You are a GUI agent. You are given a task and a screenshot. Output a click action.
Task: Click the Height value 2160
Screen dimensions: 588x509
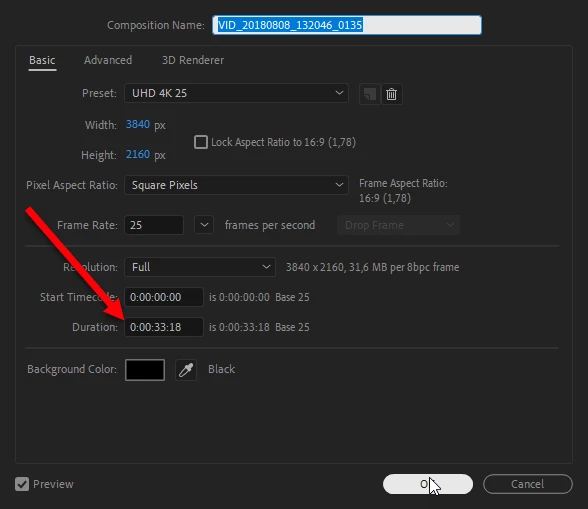(x=138, y=154)
